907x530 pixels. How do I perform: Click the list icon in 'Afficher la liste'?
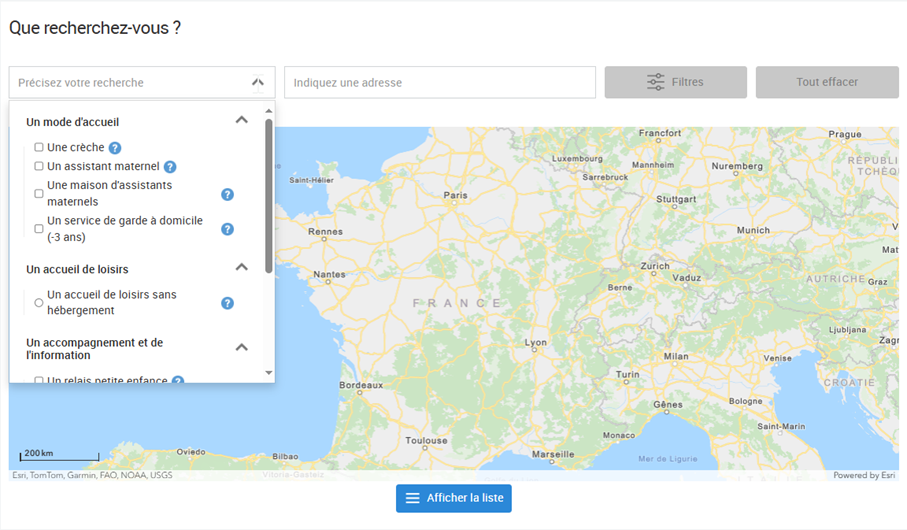pyautogui.click(x=412, y=498)
